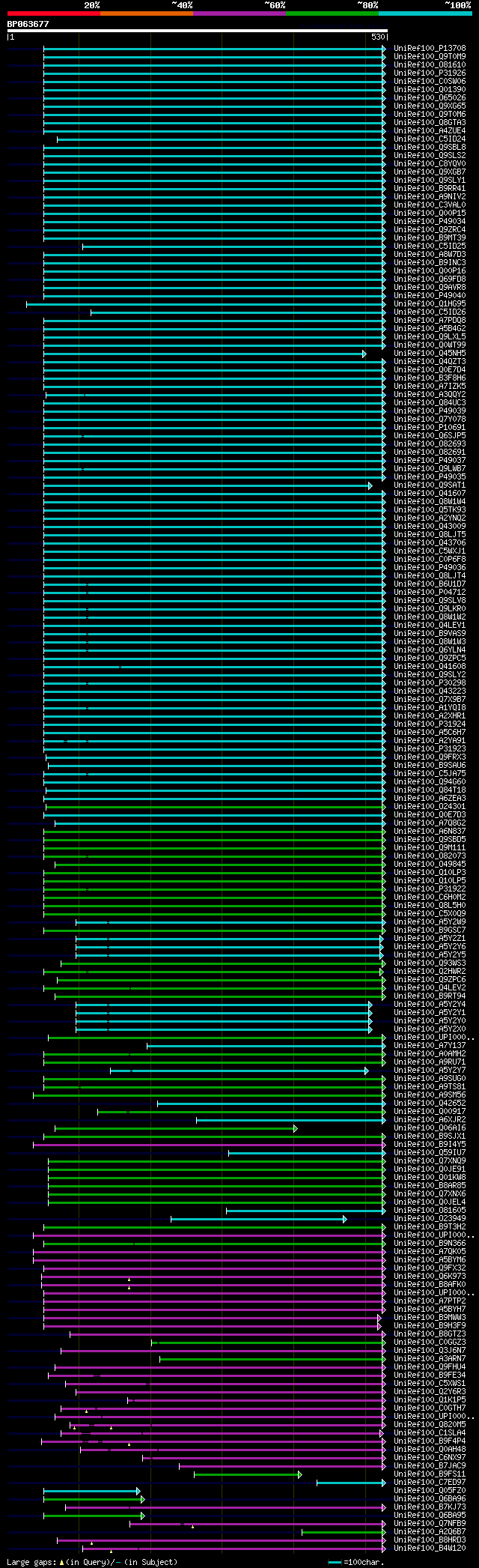The width and height of the screenshot is (479, 1568).
Task: Choose hit UniRef100_Q1HG95
Action: [430, 304]
